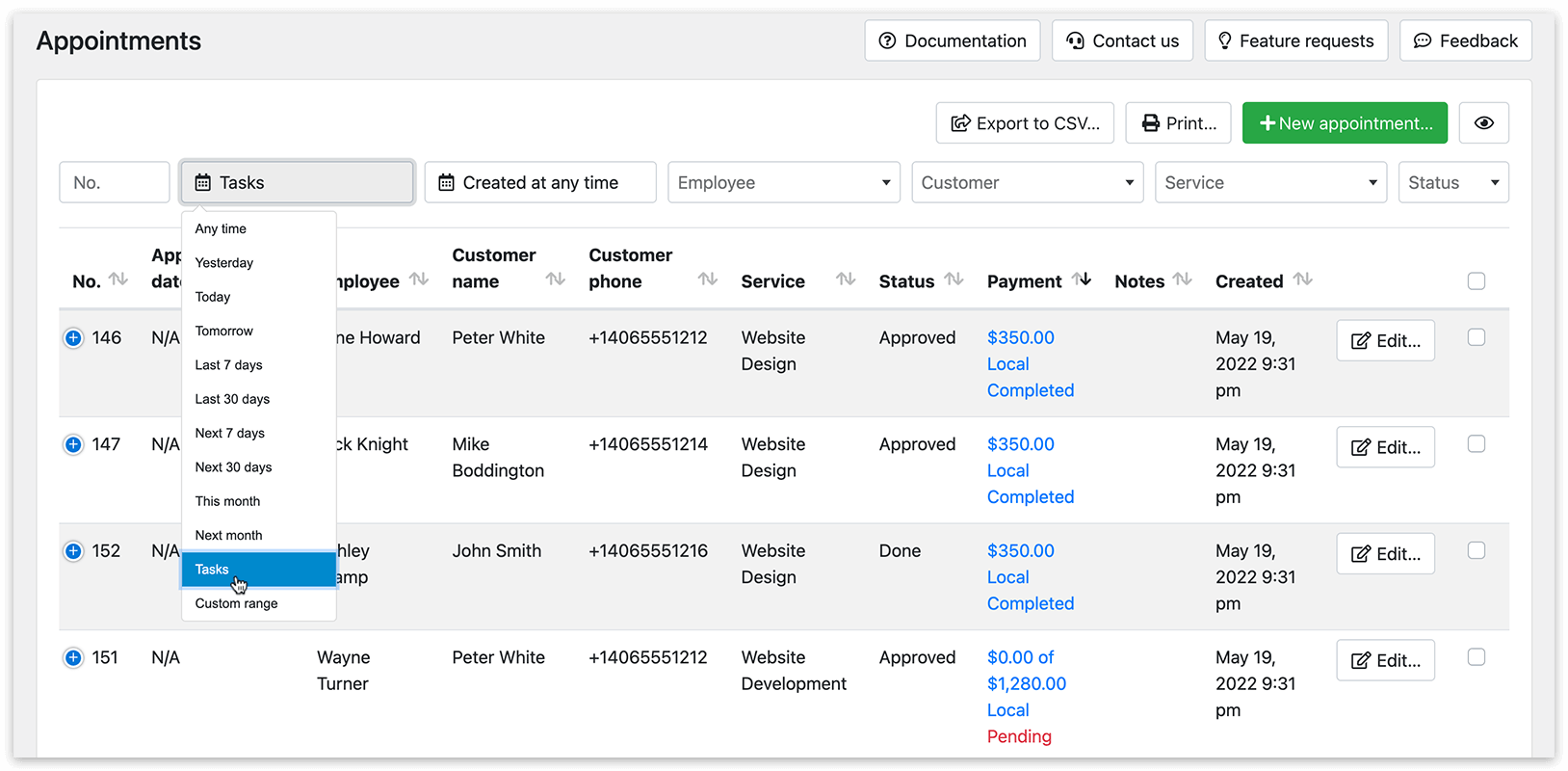The height and width of the screenshot is (771, 1568).
Task: Open the Service filter dropdown
Action: point(1271,182)
